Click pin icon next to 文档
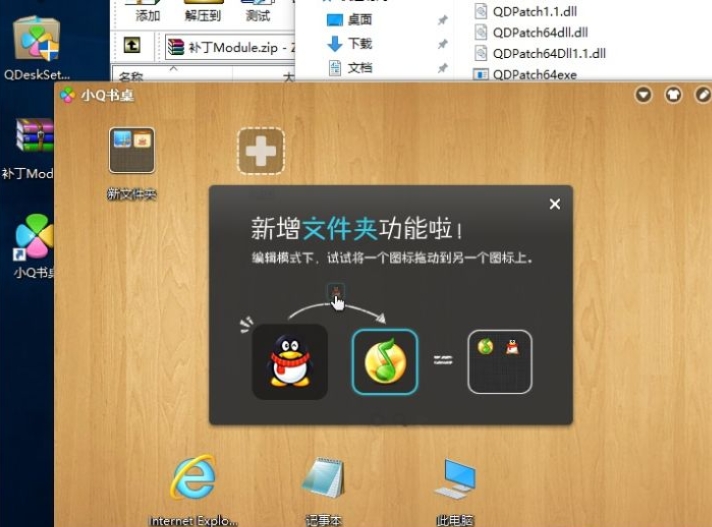This screenshot has width=712, height=527. coord(443,68)
